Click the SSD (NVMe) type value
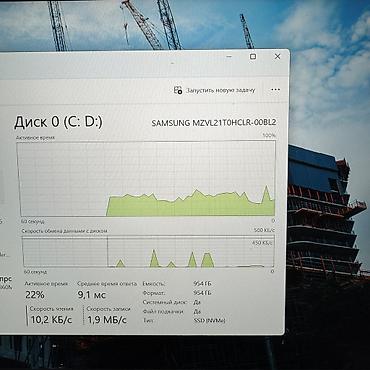Viewport: 370px width, 370px height. click(x=209, y=320)
